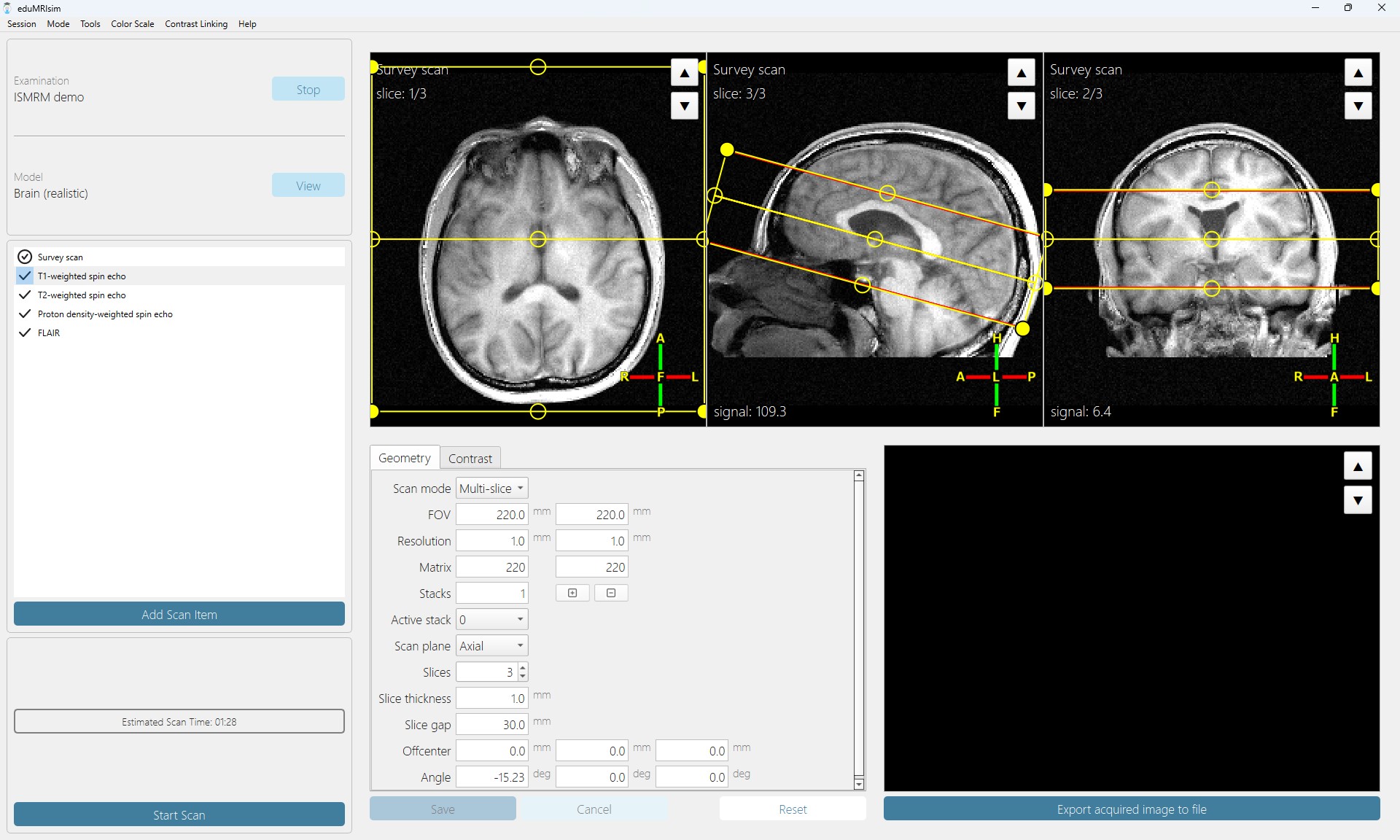Open the Scan mode dropdown
This screenshot has width=1400, height=840.
point(492,489)
